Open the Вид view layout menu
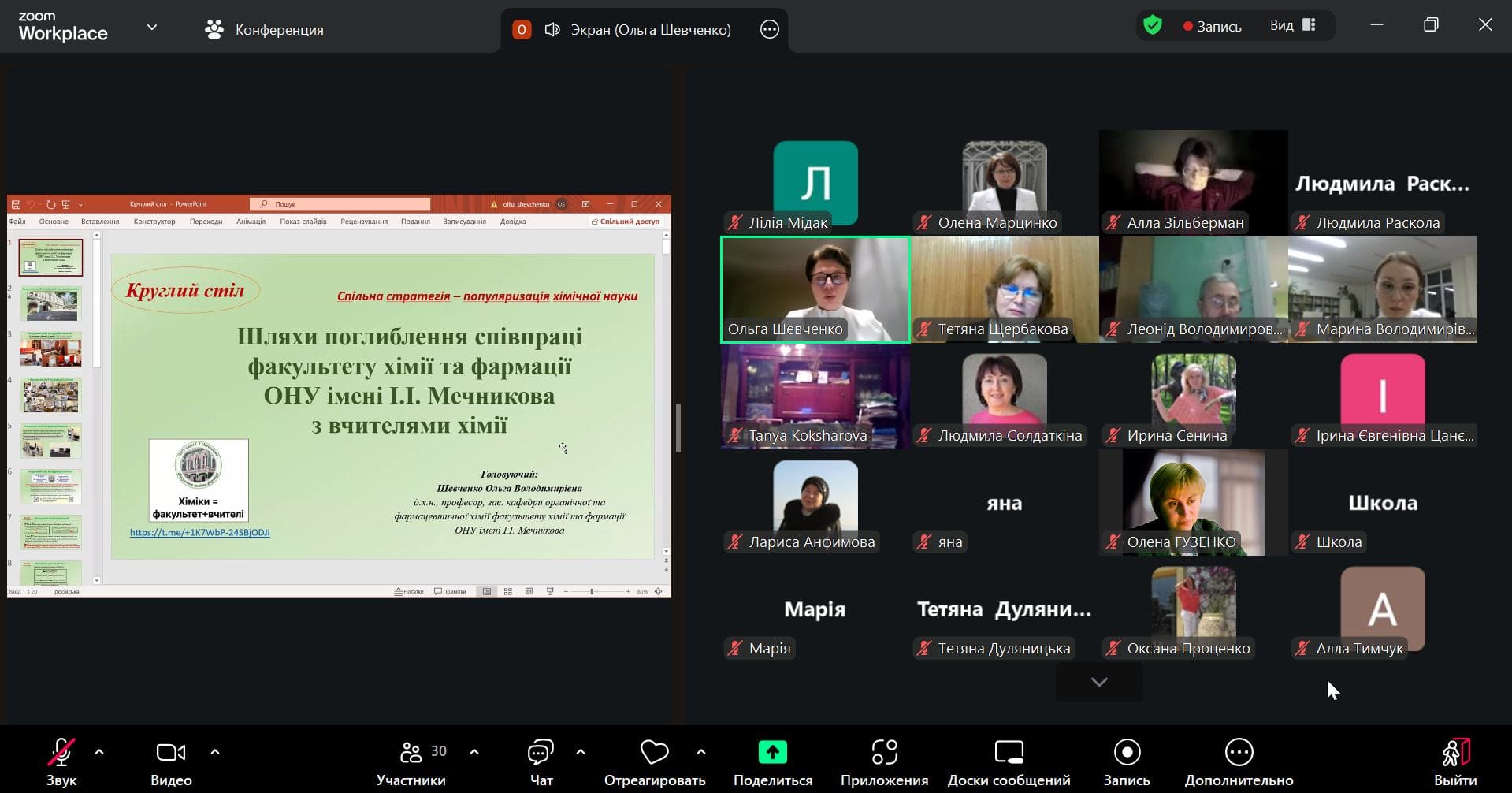The image size is (1512, 793). tap(1292, 26)
